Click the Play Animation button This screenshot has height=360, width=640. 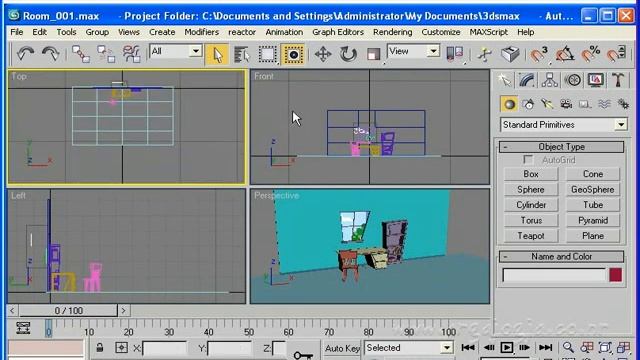click(507, 348)
